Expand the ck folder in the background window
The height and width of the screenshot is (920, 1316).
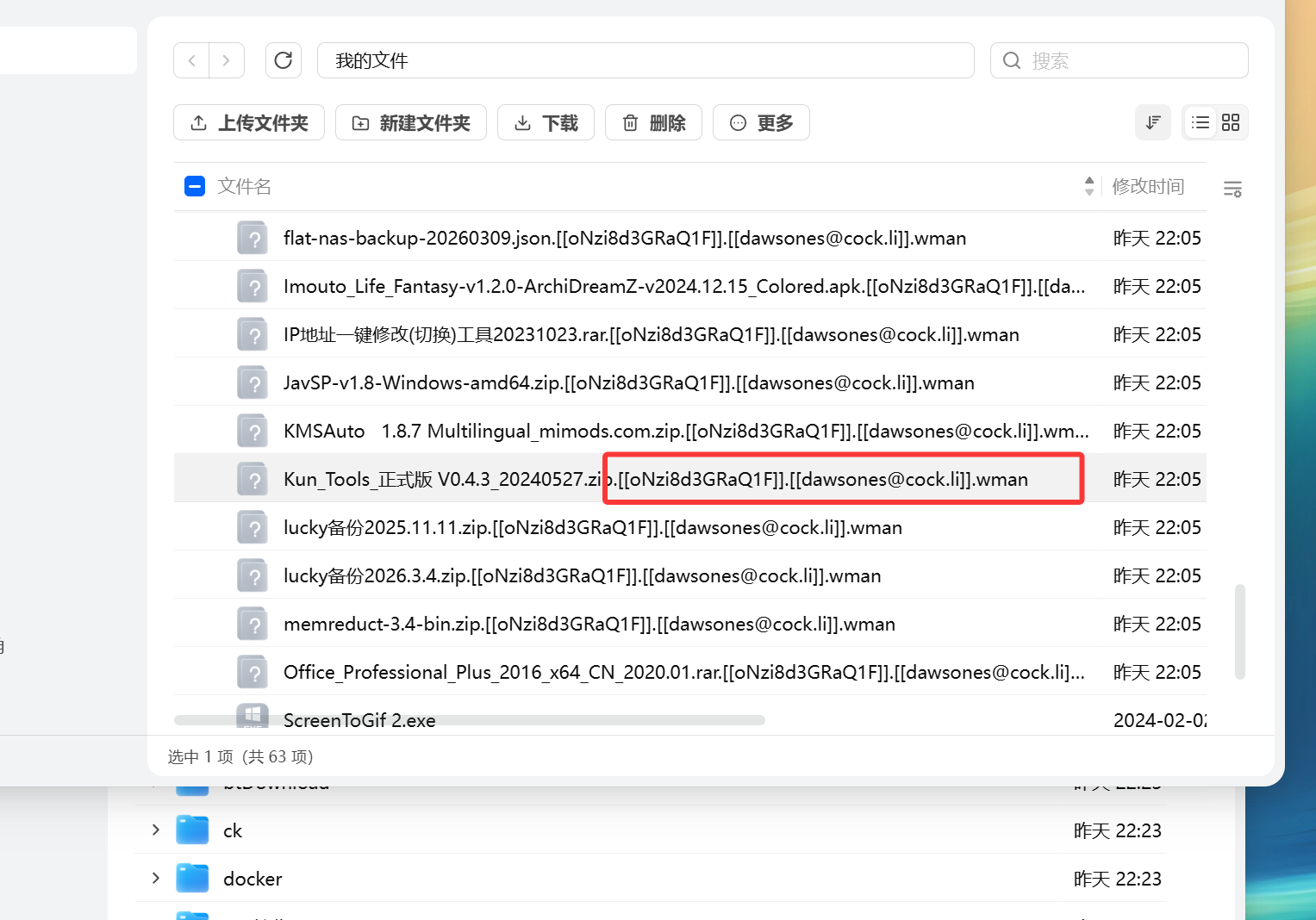156,830
